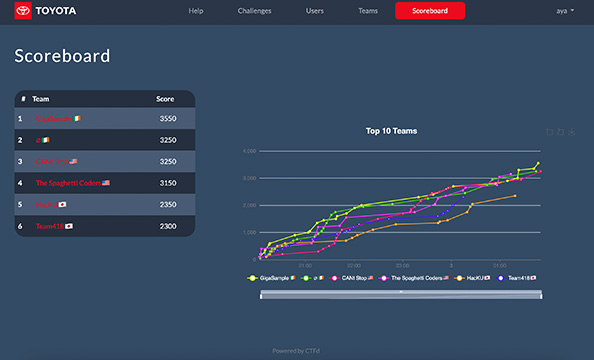Toggle CANt Stop series in legend
The height and width of the screenshot is (360, 594).
click(352, 278)
